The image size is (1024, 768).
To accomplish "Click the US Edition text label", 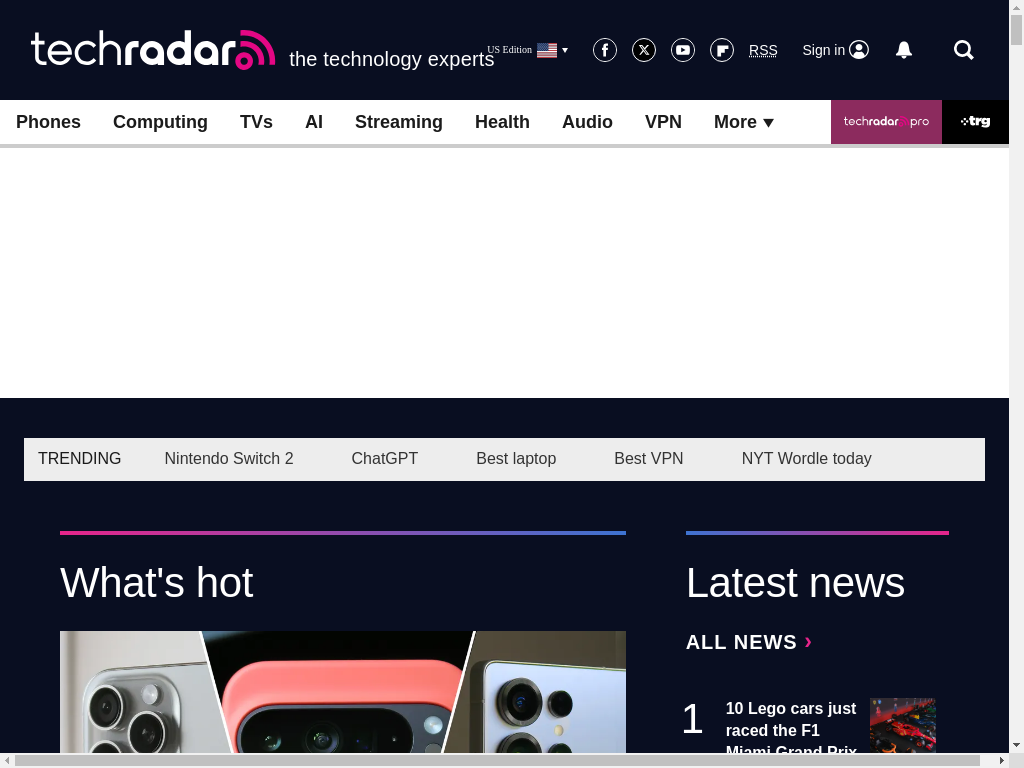I will click(509, 50).
